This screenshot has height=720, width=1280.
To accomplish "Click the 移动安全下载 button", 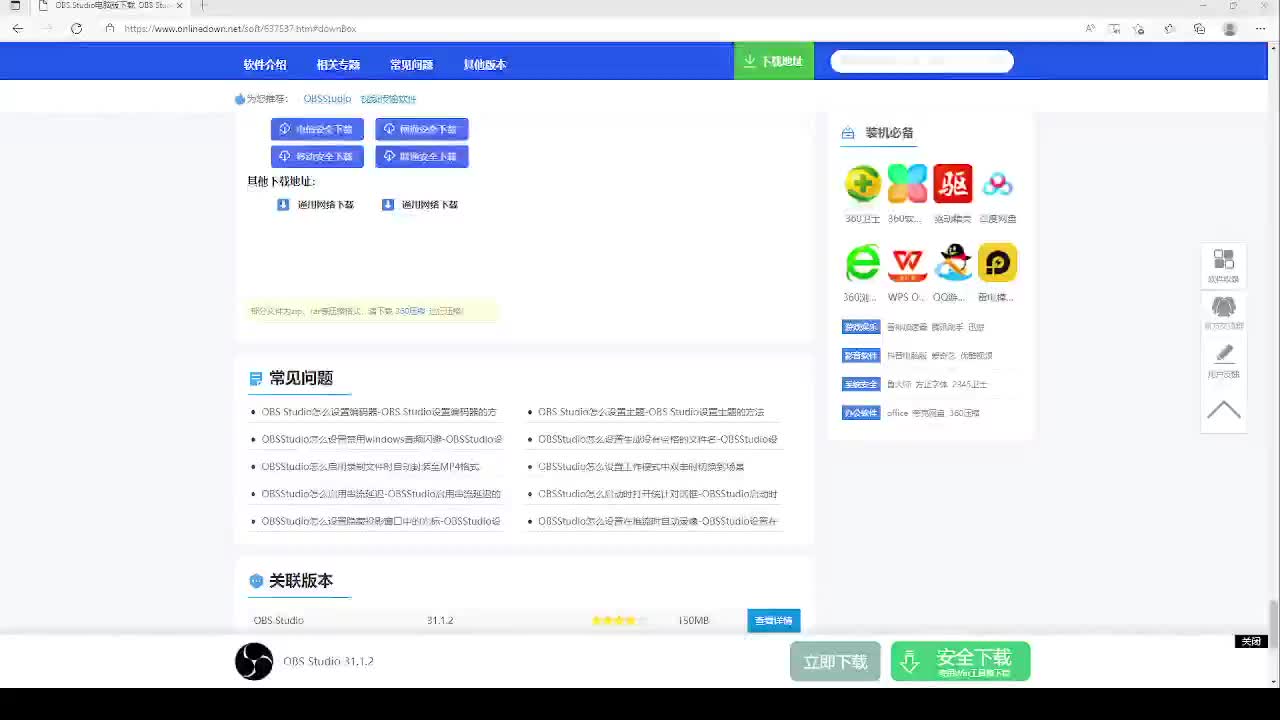I will click(317, 156).
